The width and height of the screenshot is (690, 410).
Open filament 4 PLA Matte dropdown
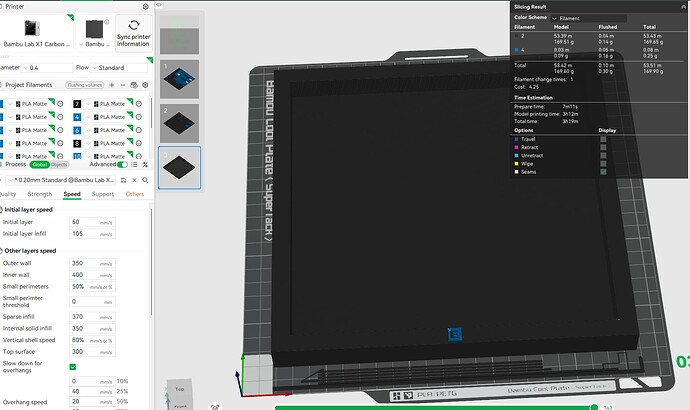108,117
